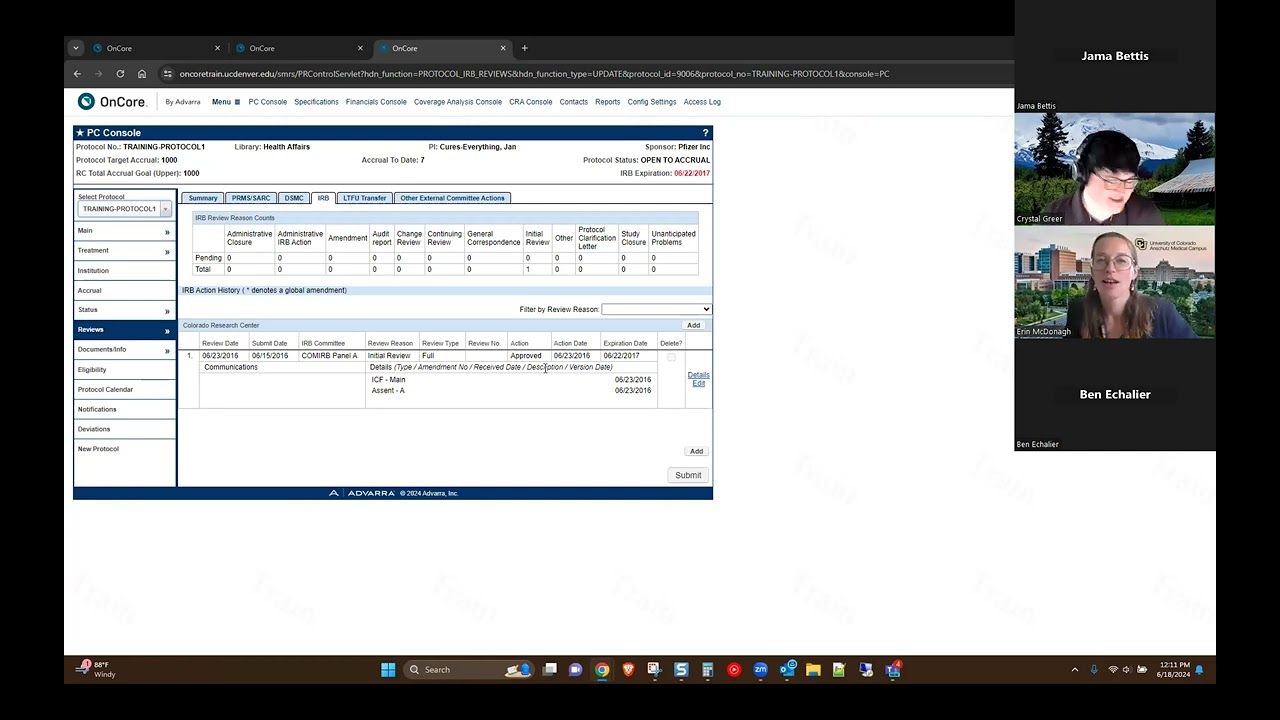The image size is (1280, 720).
Task: Open File Explorer from the taskbar
Action: pos(813,670)
